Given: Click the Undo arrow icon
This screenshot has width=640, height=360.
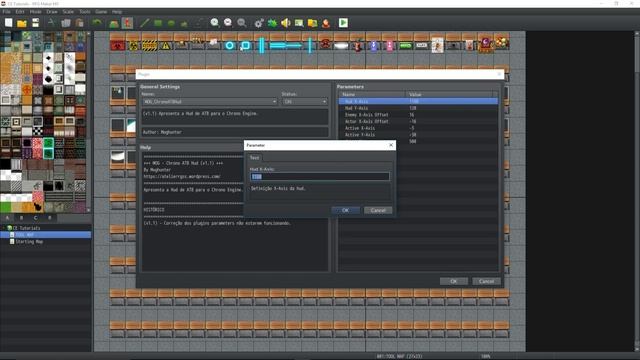Looking at the screenshot, I should [97, 23].
